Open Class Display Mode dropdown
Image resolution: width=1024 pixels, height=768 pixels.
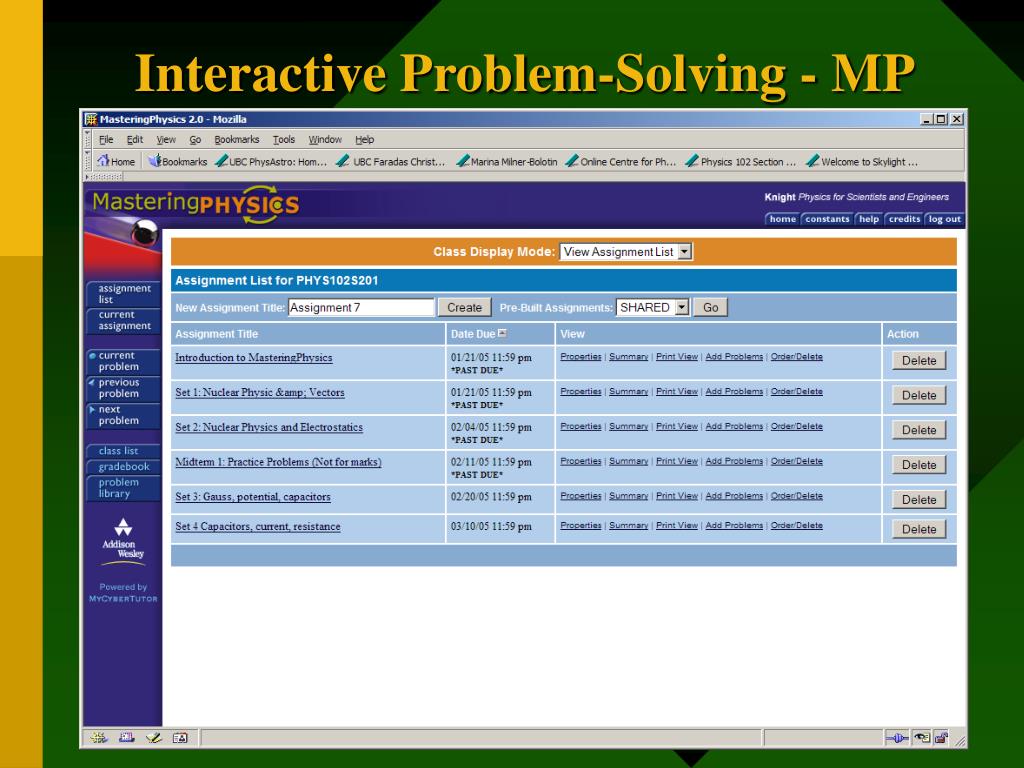point(626,251)
